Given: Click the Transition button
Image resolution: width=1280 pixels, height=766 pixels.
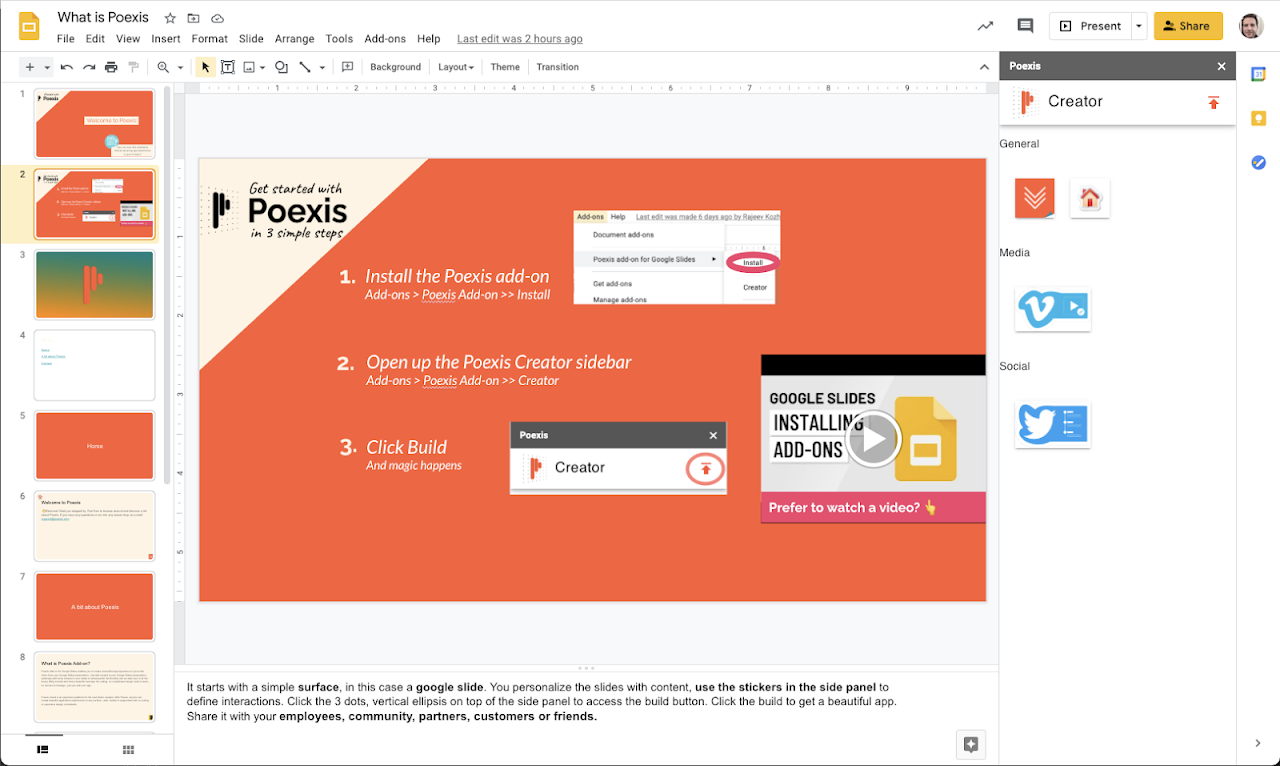Looking at the screenshot, I should [557, 67].
